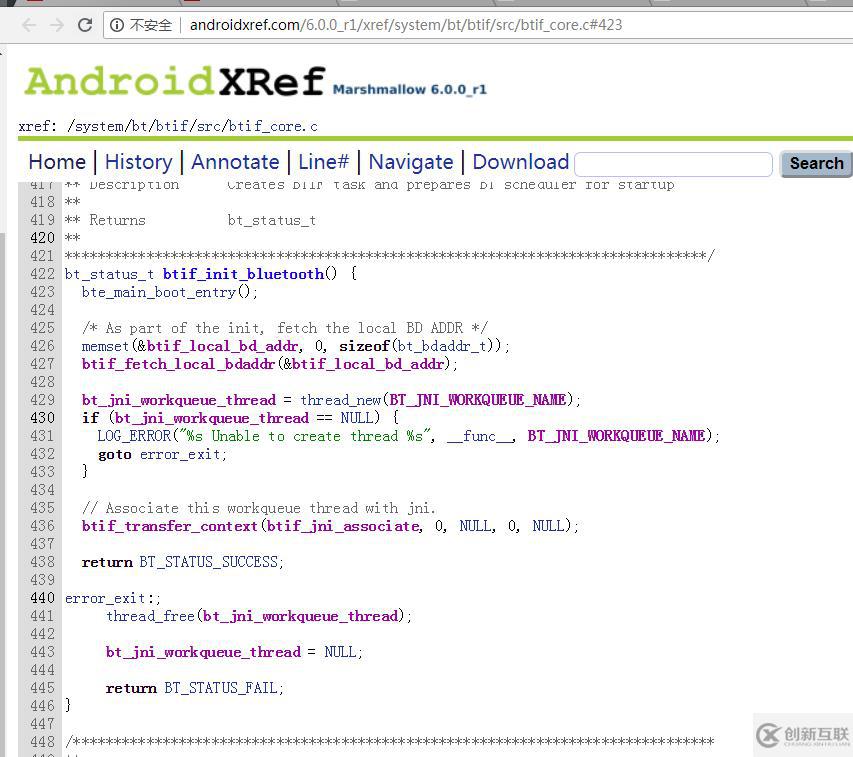853x757 pixels.
Task: Toggle Line# display link
Action: (x=324, y=162)
